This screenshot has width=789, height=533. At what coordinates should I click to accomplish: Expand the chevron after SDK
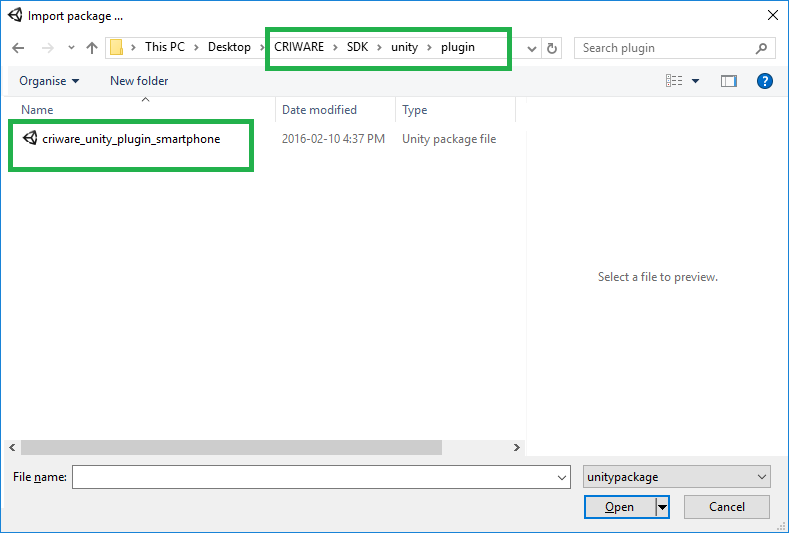pos(379,47)
